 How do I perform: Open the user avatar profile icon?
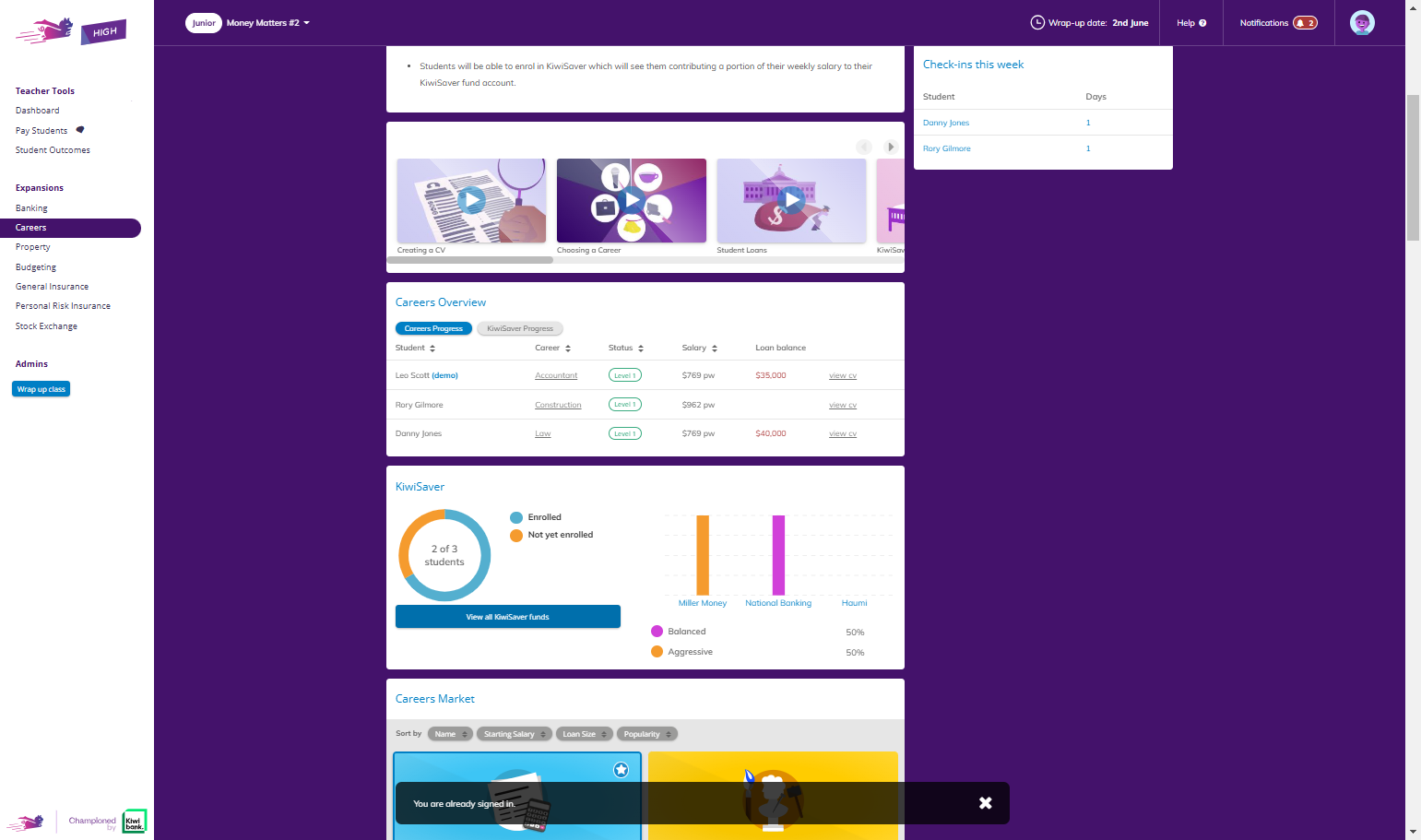click(x=1362, y=23)
